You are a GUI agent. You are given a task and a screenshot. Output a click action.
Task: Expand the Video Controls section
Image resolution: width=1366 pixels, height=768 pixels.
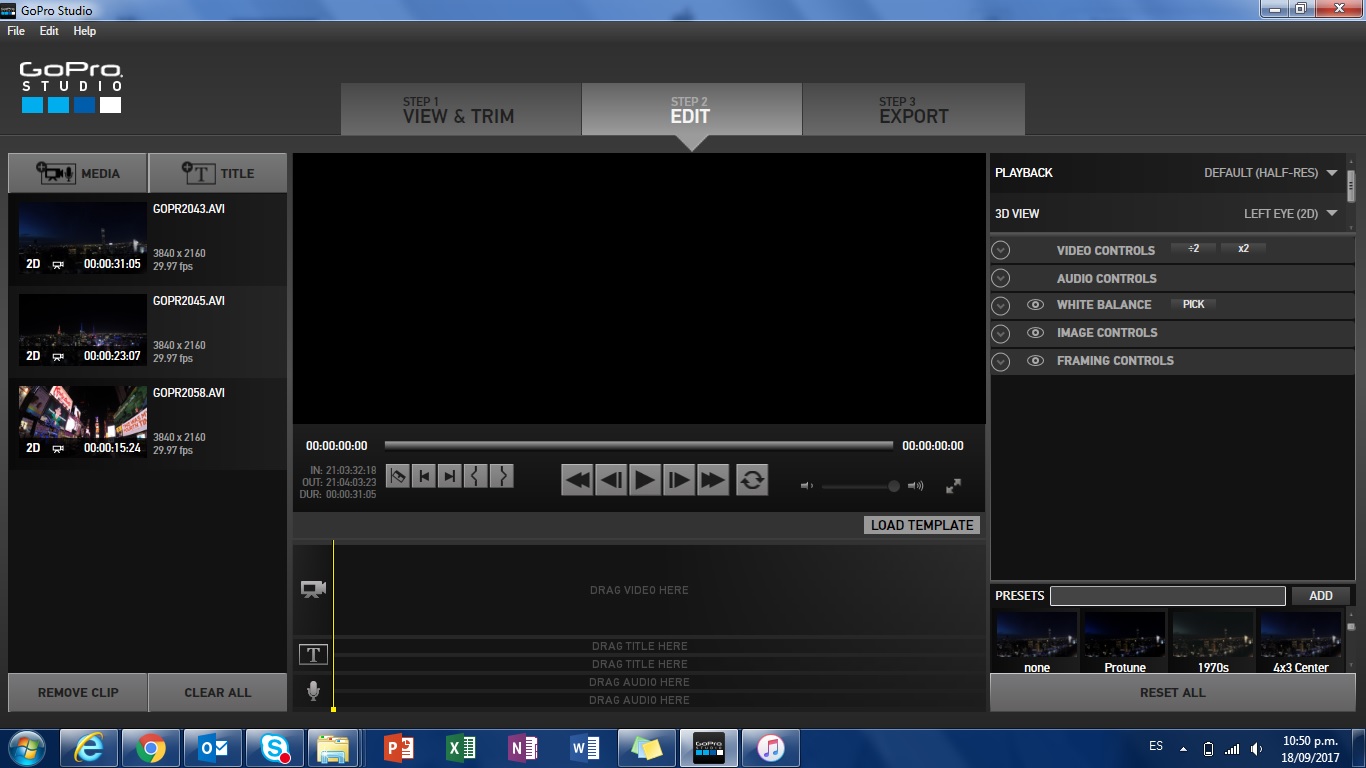click(x=1000, y=250)
